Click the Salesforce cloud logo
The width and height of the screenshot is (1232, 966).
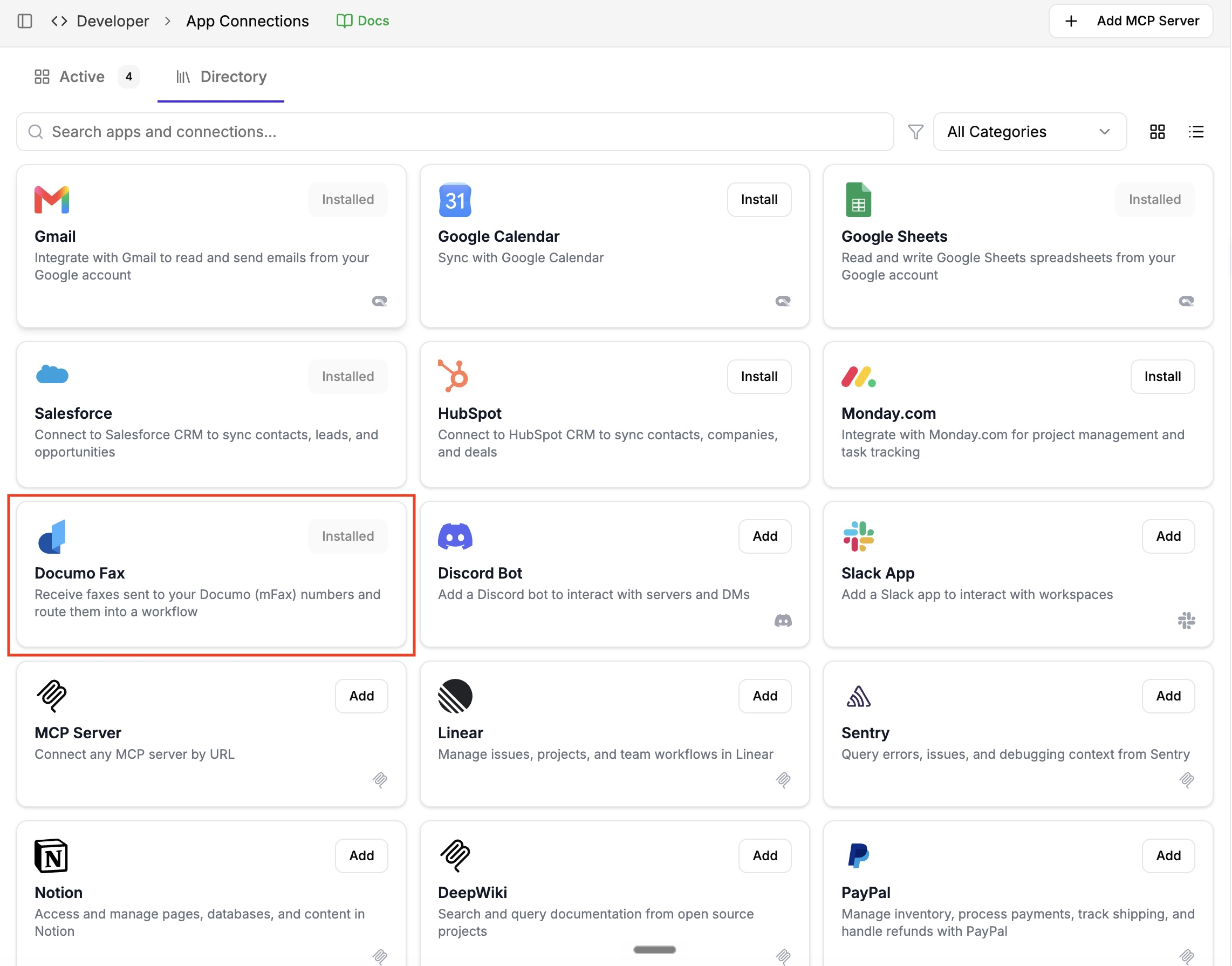[x=52, y=375]
